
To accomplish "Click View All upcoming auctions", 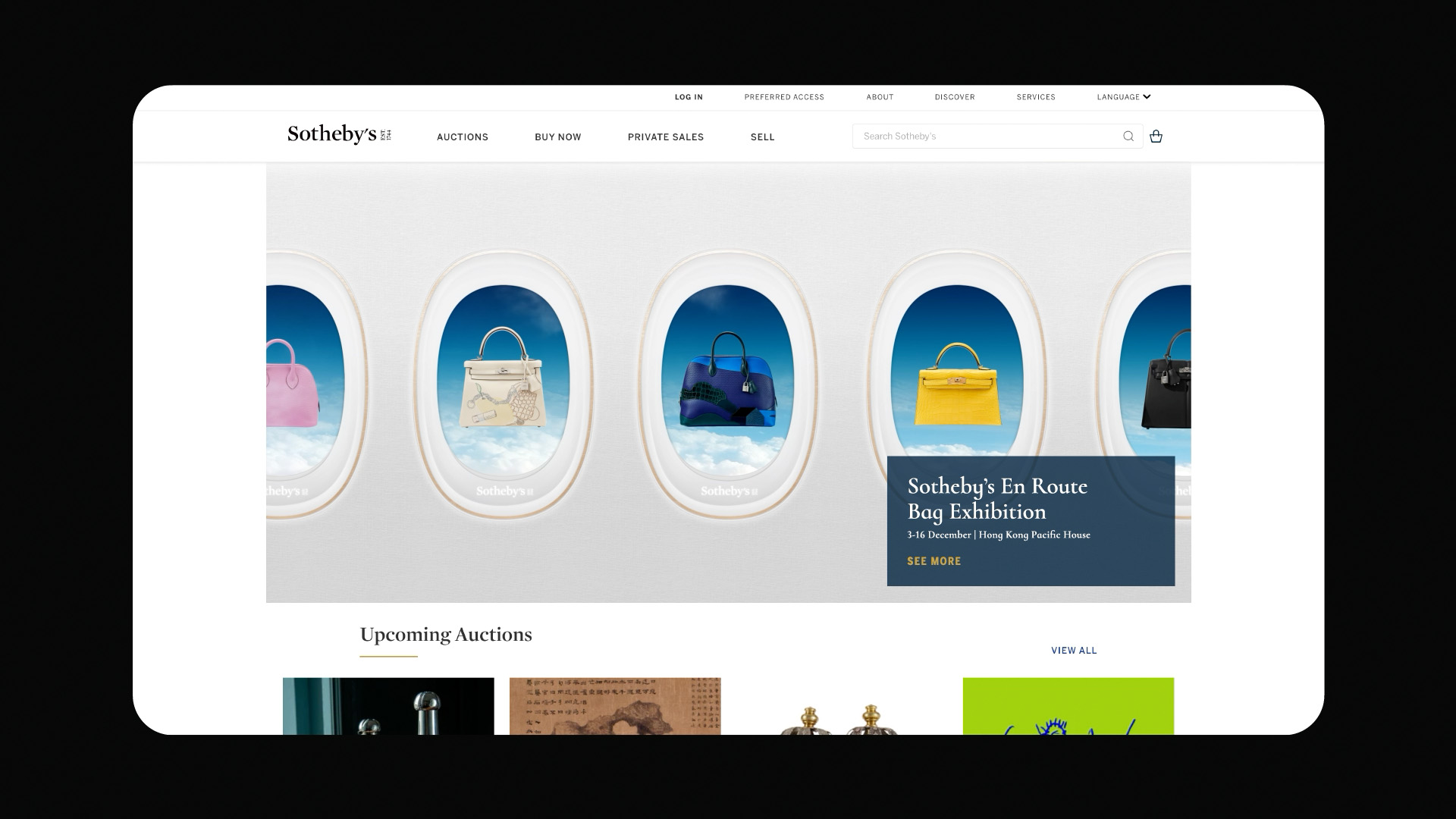I will pos(1074,651).
